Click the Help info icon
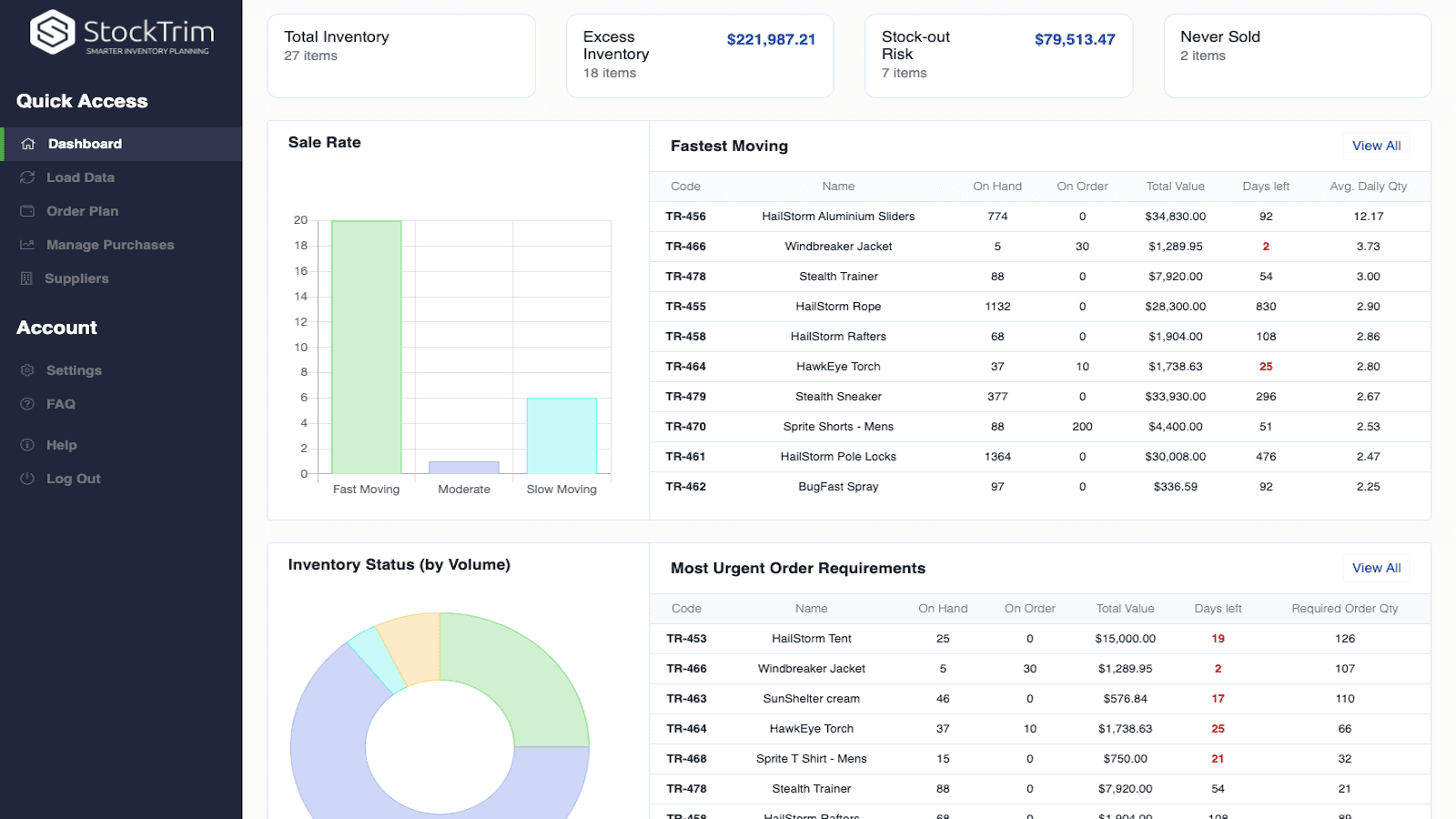 26,444
